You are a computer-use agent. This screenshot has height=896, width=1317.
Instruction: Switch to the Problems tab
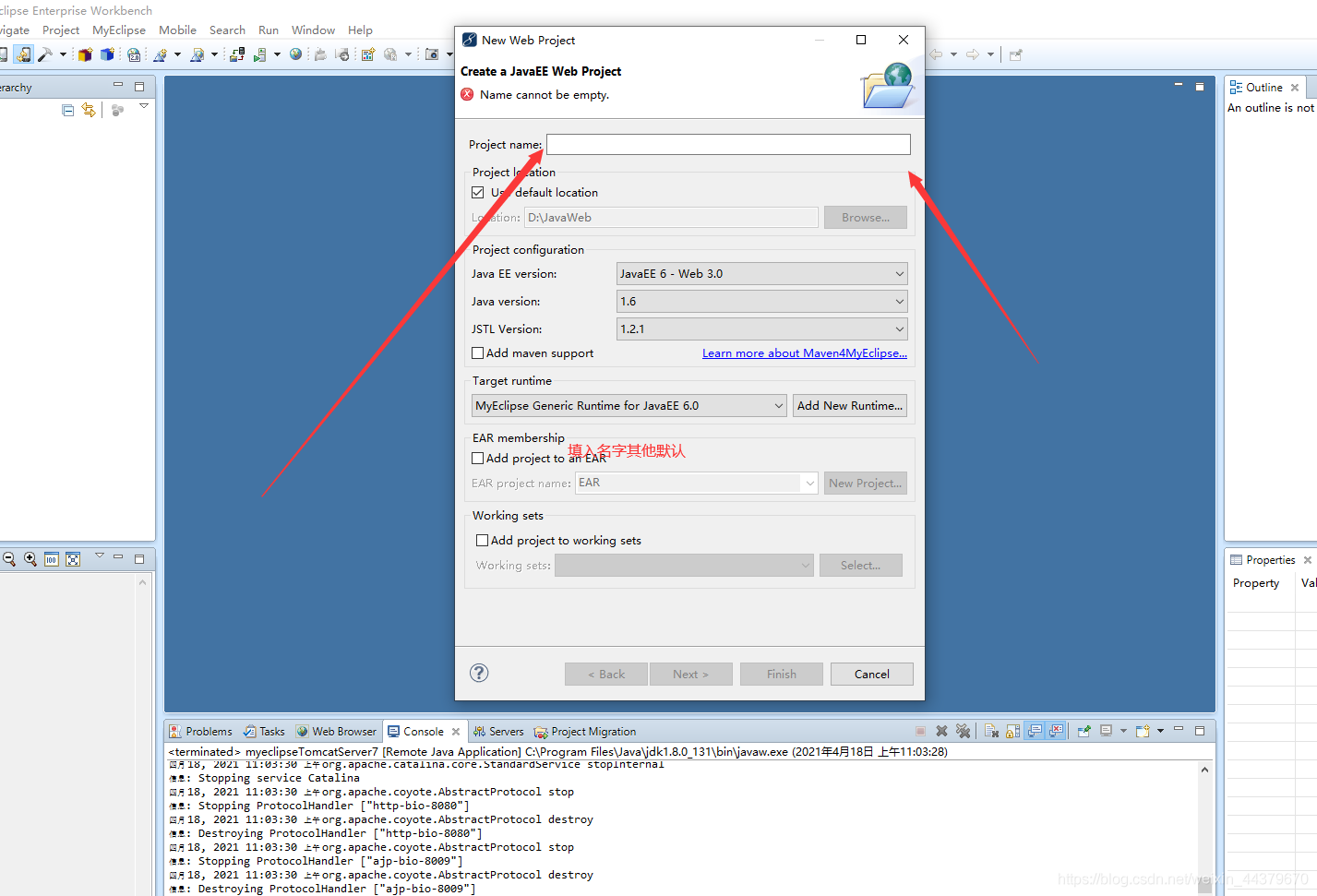200,732
